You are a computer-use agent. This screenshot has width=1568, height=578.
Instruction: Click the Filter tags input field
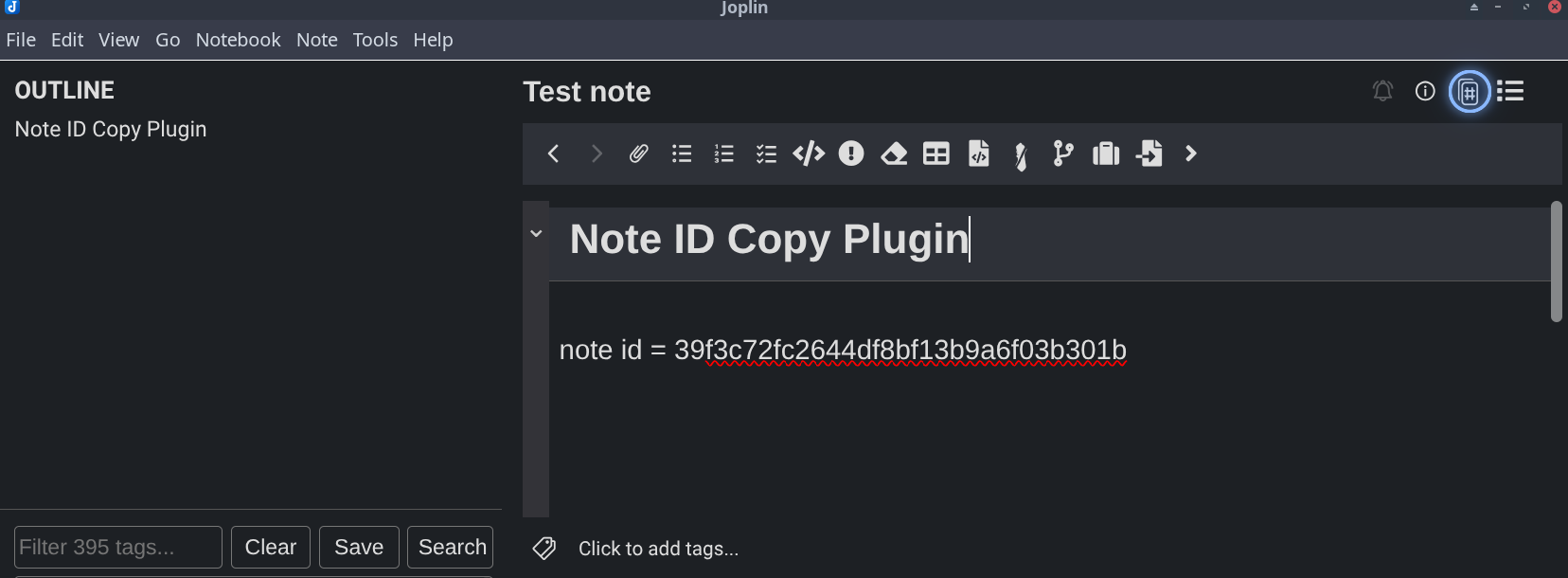(118, 547)
